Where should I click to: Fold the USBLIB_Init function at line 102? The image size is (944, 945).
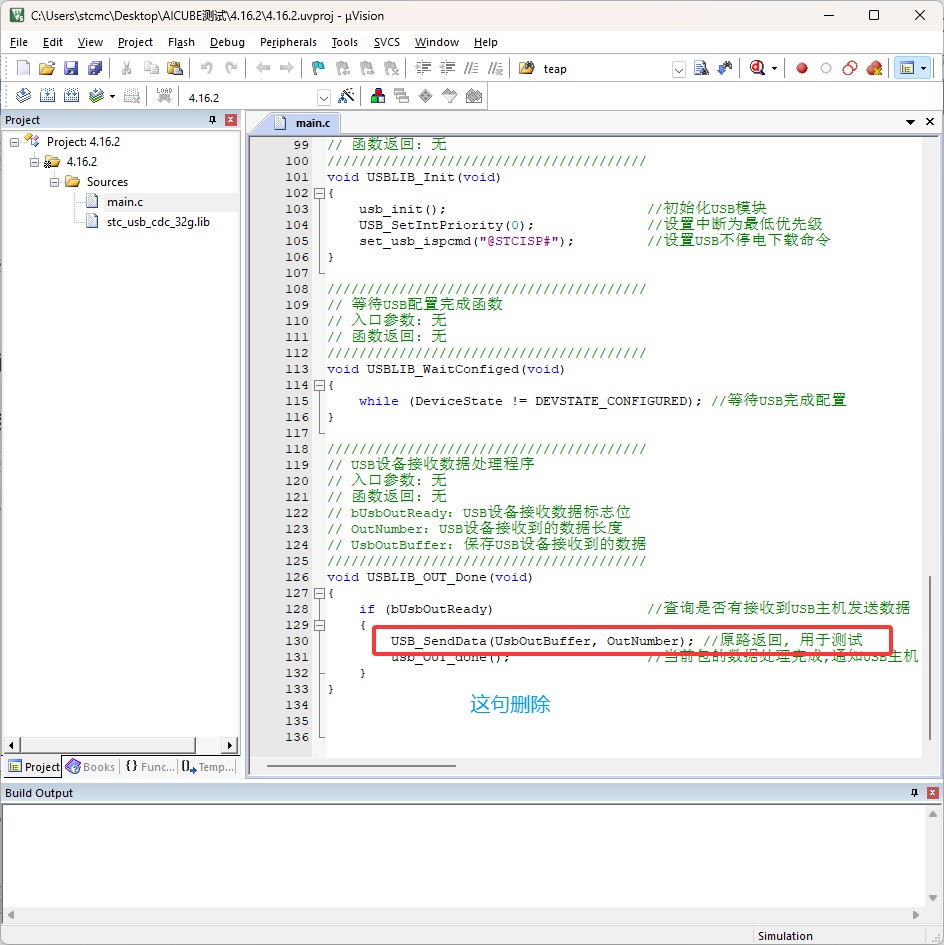[319, 193]
